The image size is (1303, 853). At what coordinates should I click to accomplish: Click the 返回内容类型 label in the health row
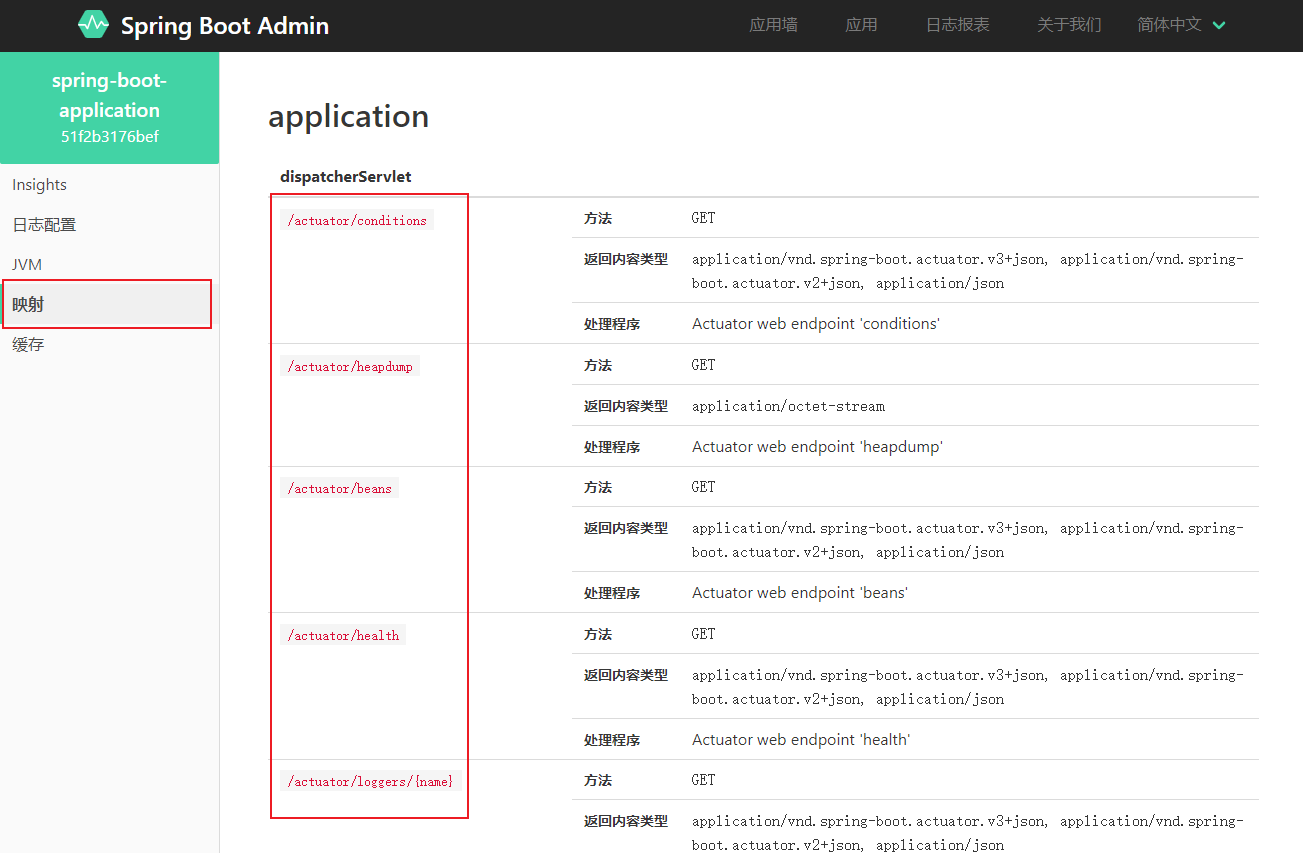(626, 675)
